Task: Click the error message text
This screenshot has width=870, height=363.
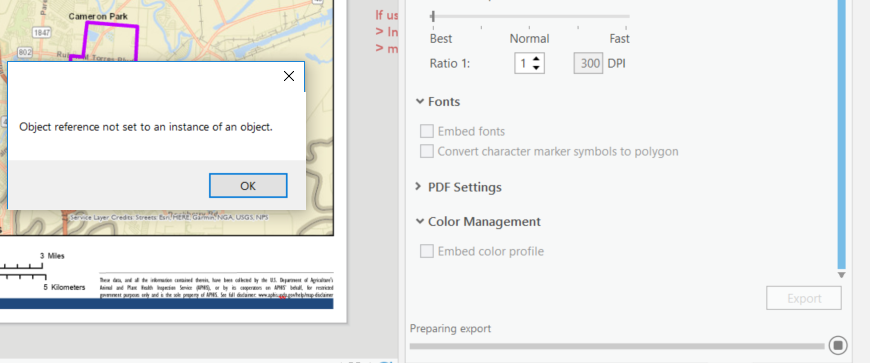Action: 146,127
